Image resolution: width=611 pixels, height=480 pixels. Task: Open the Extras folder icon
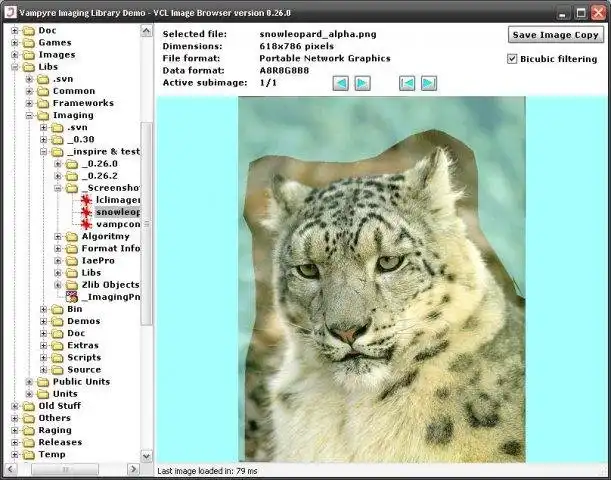click(x=57, y=345)
